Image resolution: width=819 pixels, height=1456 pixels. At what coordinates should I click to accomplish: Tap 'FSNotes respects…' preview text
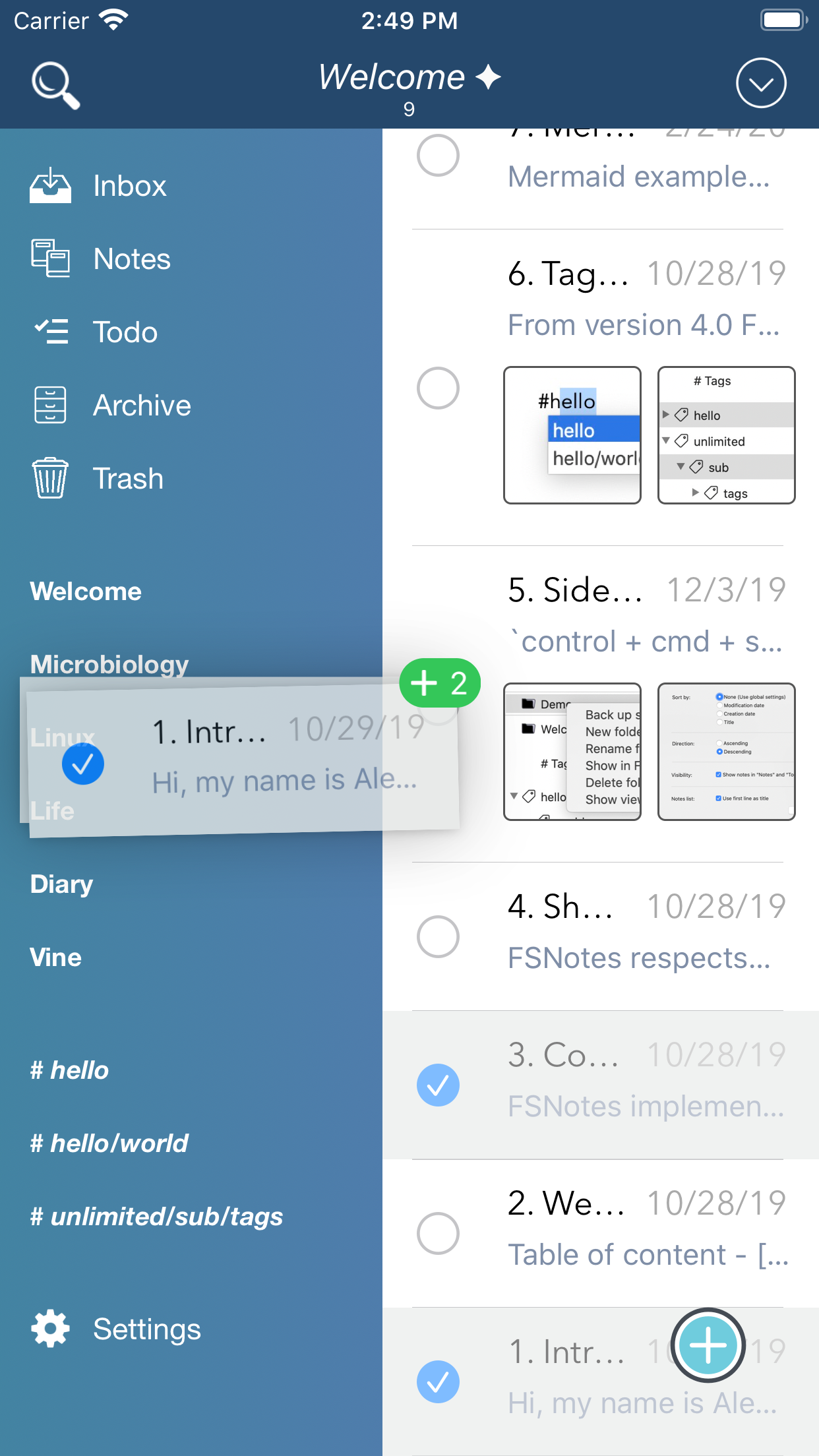(x=639, y=958)
